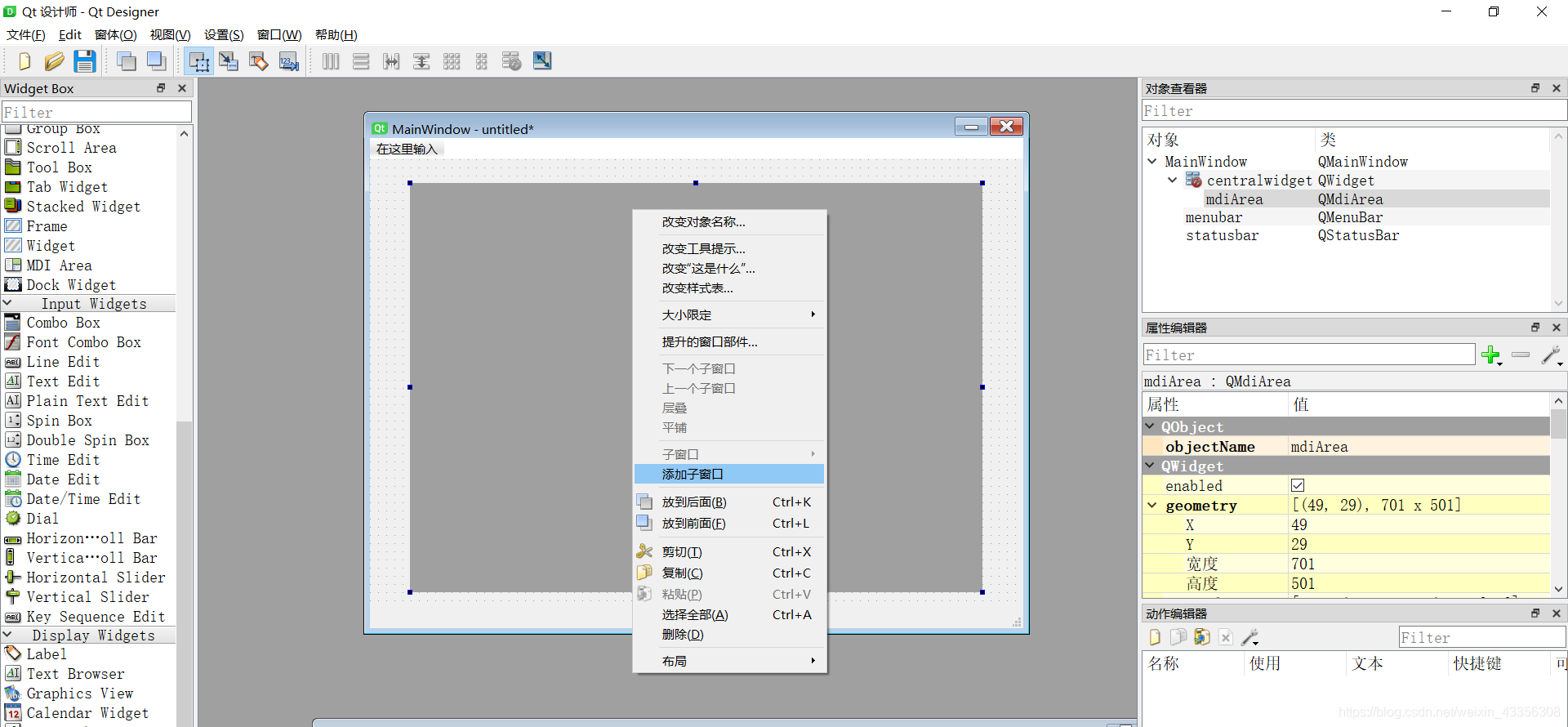Screen dimensions: 1568x727
Task: Remove dynamic property with minus icon
Action: click(x=1521, y=355)
